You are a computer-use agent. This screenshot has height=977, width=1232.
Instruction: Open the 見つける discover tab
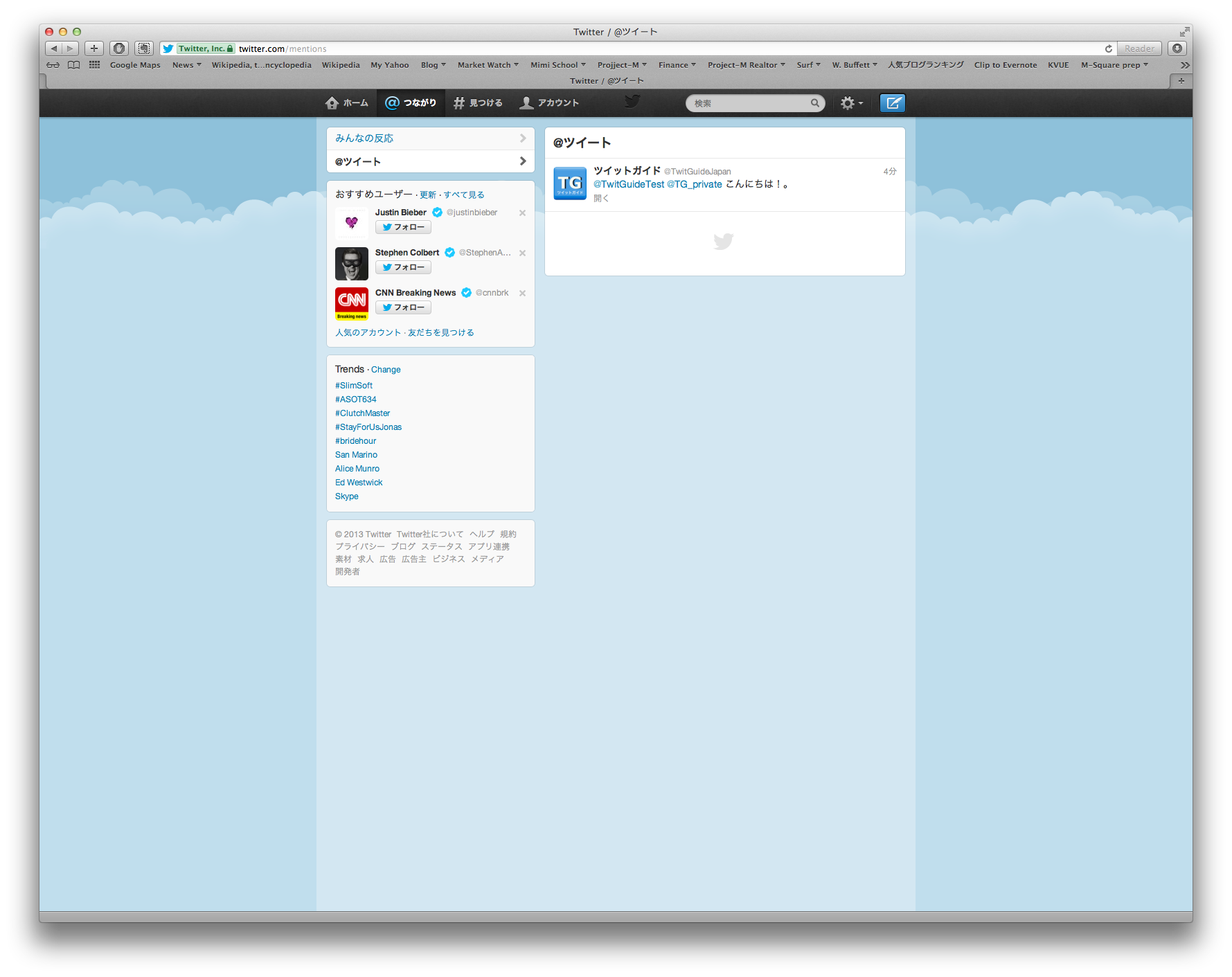tap(478, 103)
